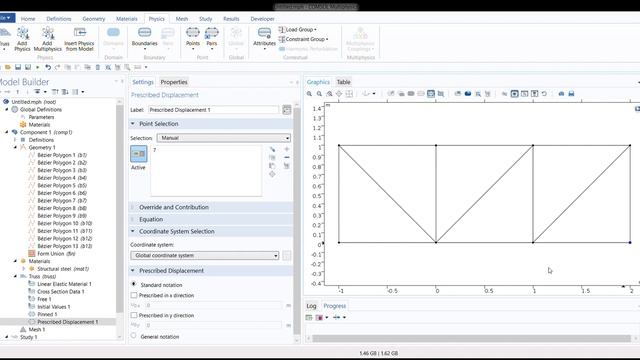The image size is (640, 360).
Task: Open the Constraint Group dropdown
Action: pos(303,39)
